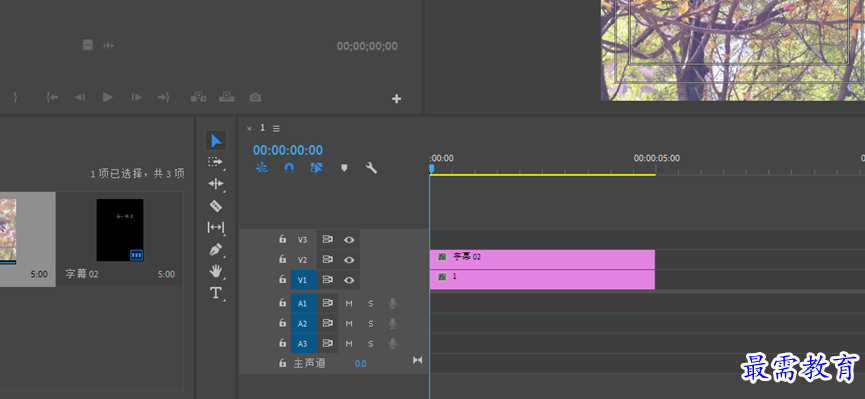This screenshot has width=865, height=399.
Task: Target the V2 video track
Action: 302,260
